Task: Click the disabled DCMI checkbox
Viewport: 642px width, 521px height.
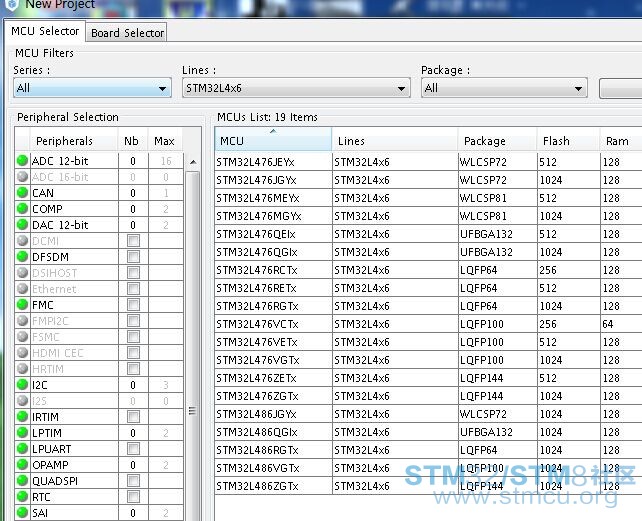Action: point(133,240)
